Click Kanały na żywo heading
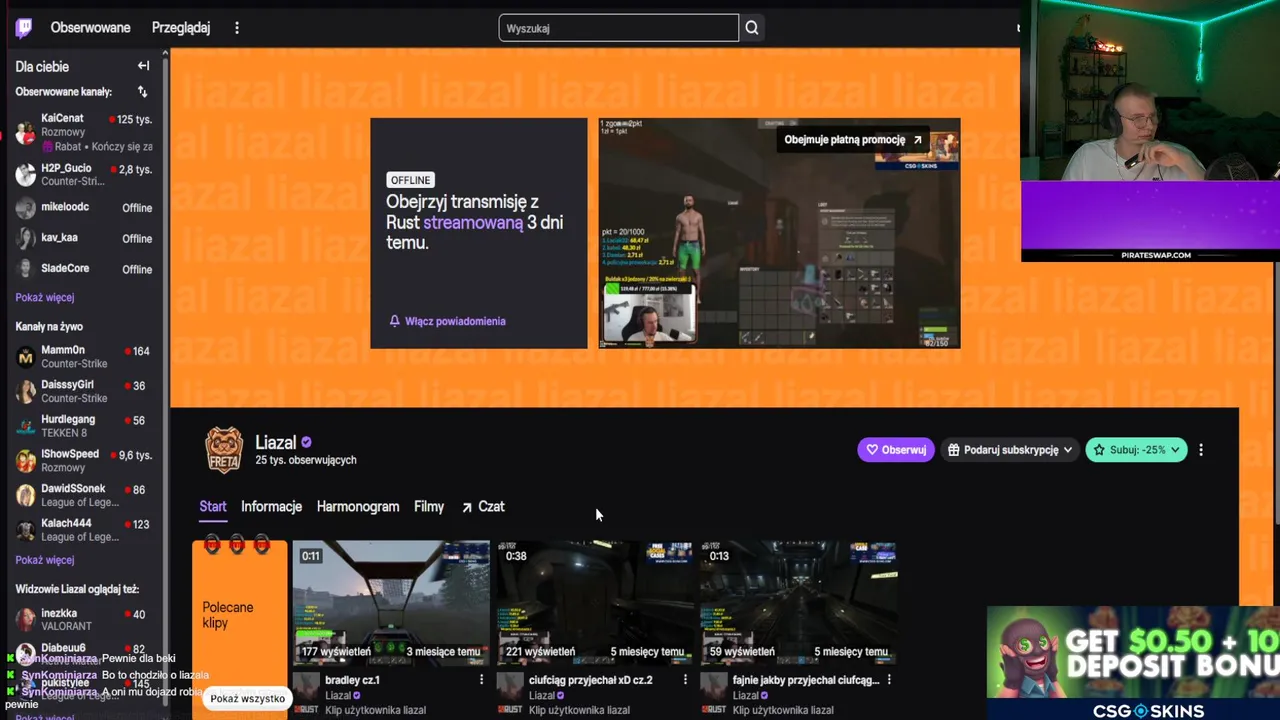 tap(49, 326)
